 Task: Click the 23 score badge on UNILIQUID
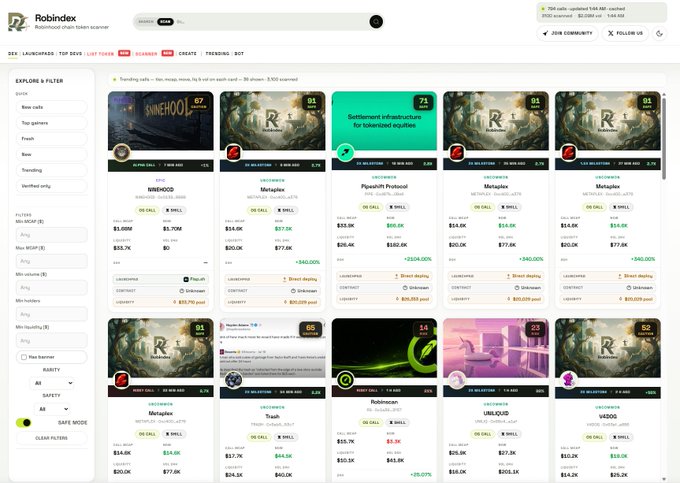535,329
